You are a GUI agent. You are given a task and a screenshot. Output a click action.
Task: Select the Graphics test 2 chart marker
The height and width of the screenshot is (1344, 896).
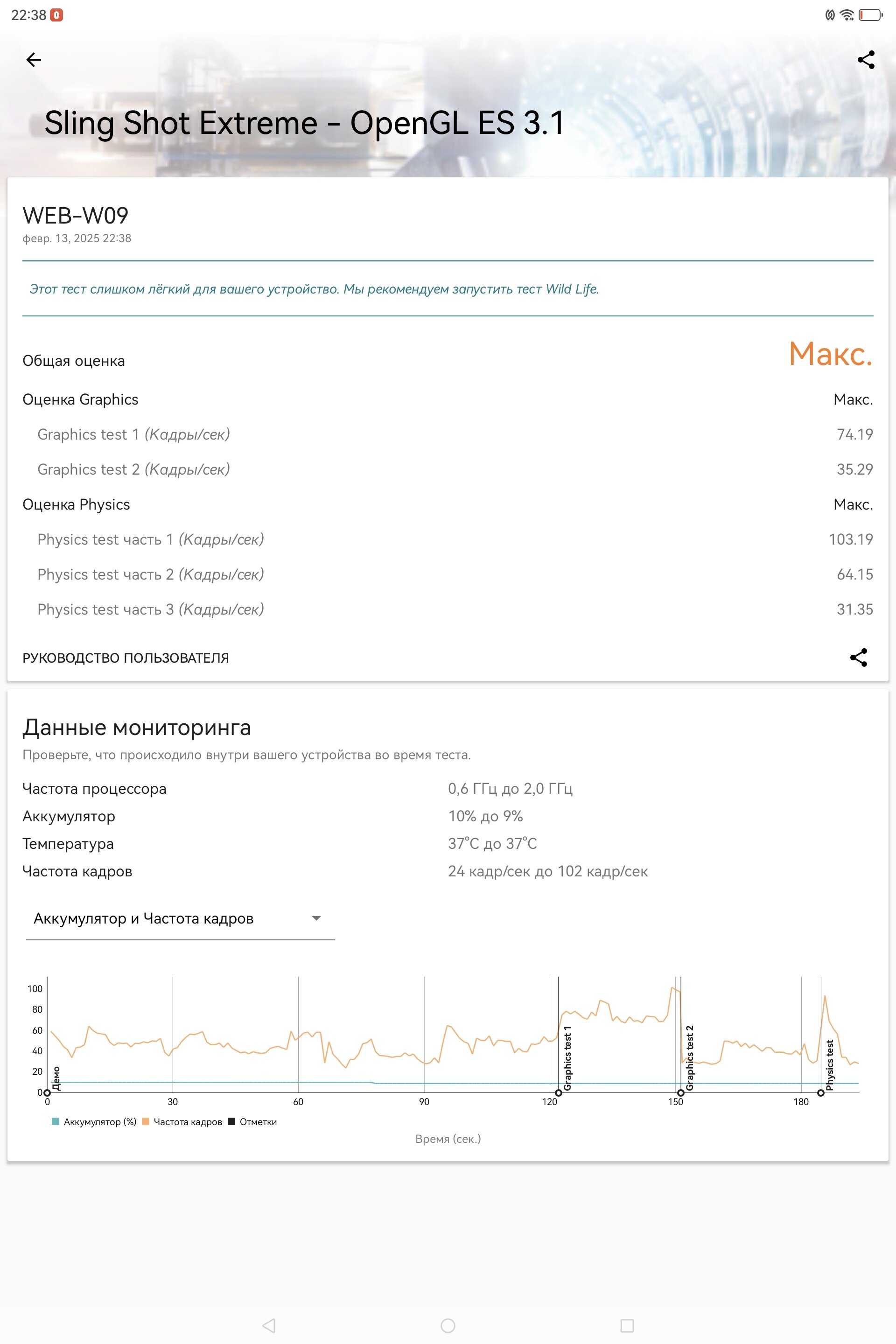pyautogui.click(x=680, y=1092)
